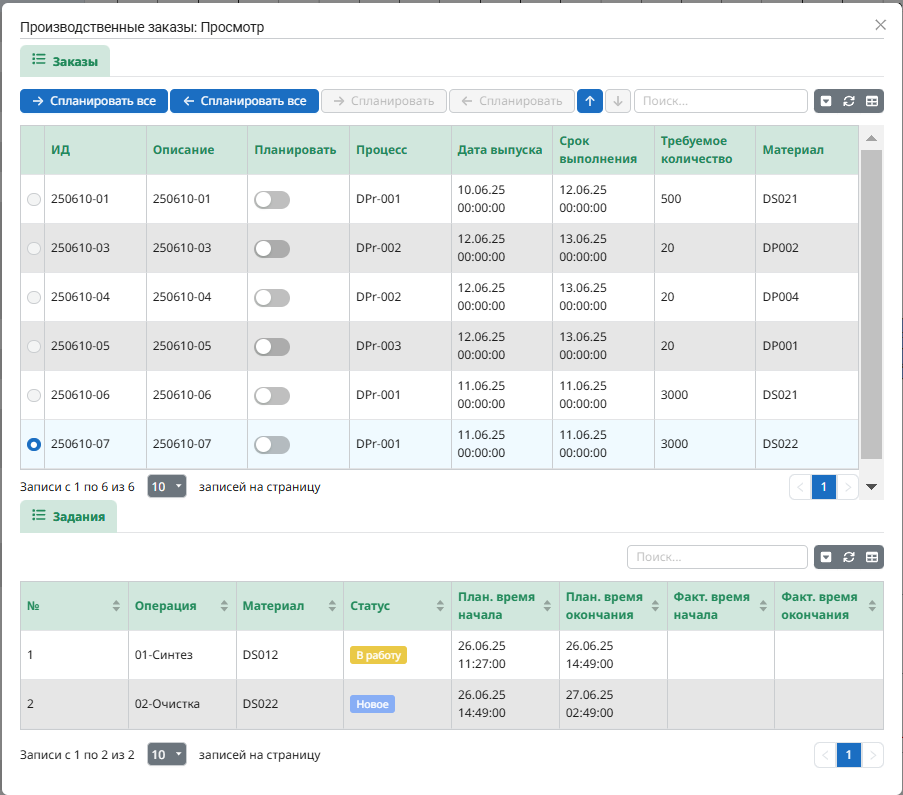
Task: Close the production orders dialog
Action: point(880,25)
